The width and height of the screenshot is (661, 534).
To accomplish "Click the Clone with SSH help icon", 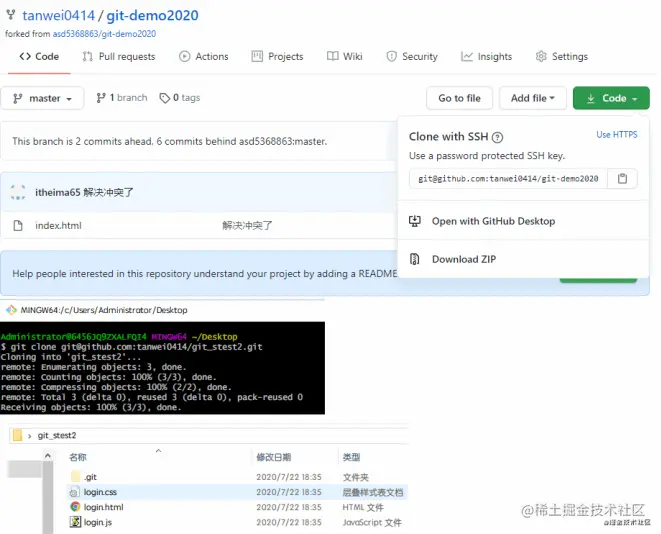I will pyautogui.click(x=497, y=137).
